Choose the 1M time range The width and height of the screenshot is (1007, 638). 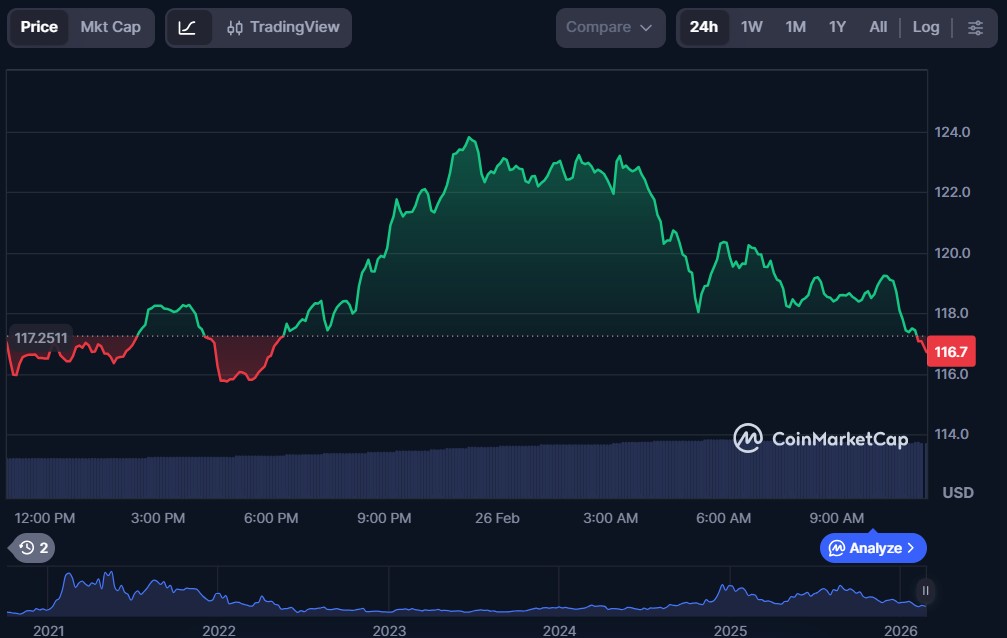tap(795, 27)
